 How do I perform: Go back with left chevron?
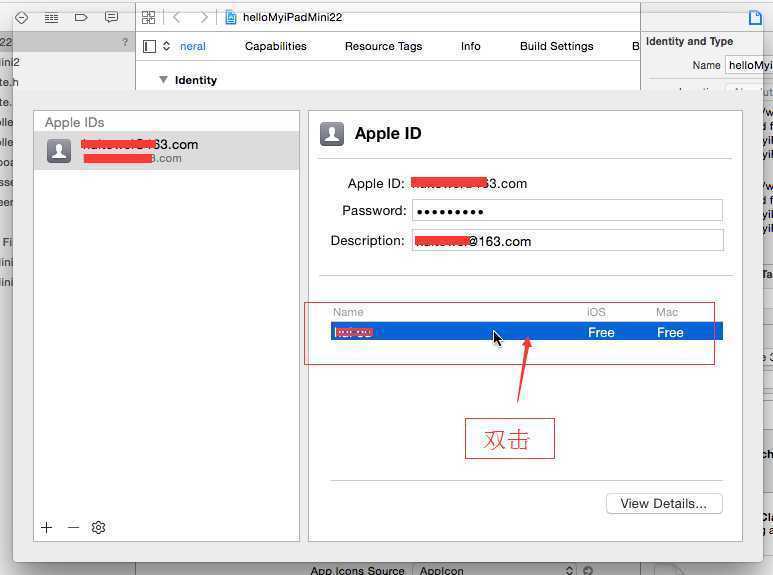coord(176,18)
